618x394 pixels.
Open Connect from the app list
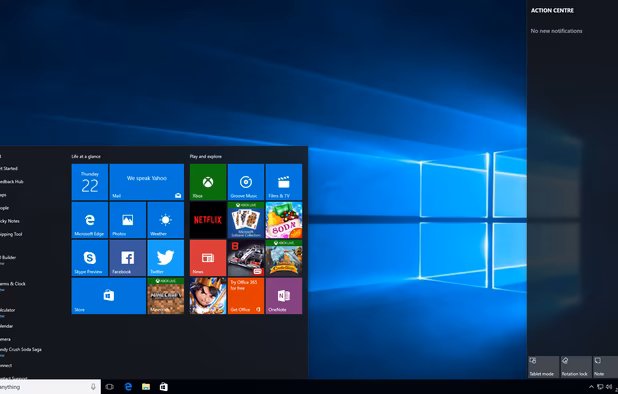pos(6,366)
